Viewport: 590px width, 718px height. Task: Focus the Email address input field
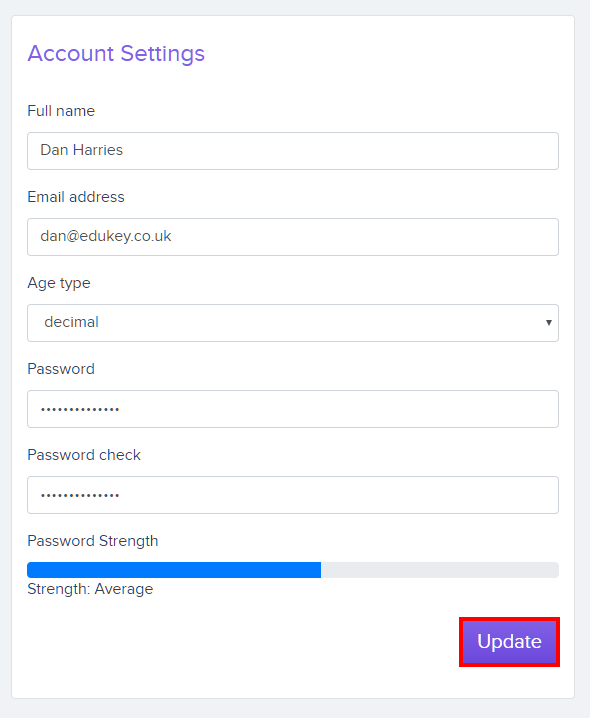(x=293, y=237)
